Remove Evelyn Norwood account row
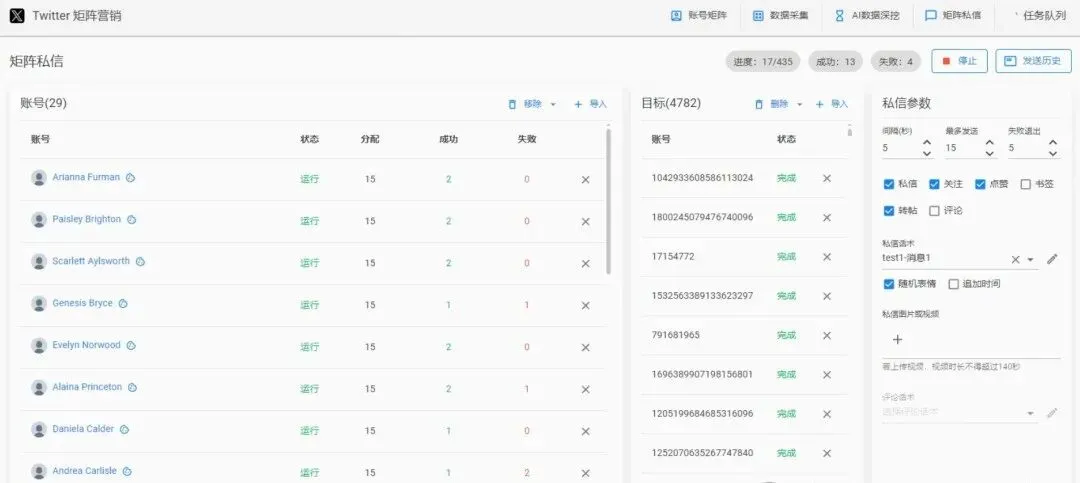Screen dimensions: 1080x483 [x=585, y=347]
